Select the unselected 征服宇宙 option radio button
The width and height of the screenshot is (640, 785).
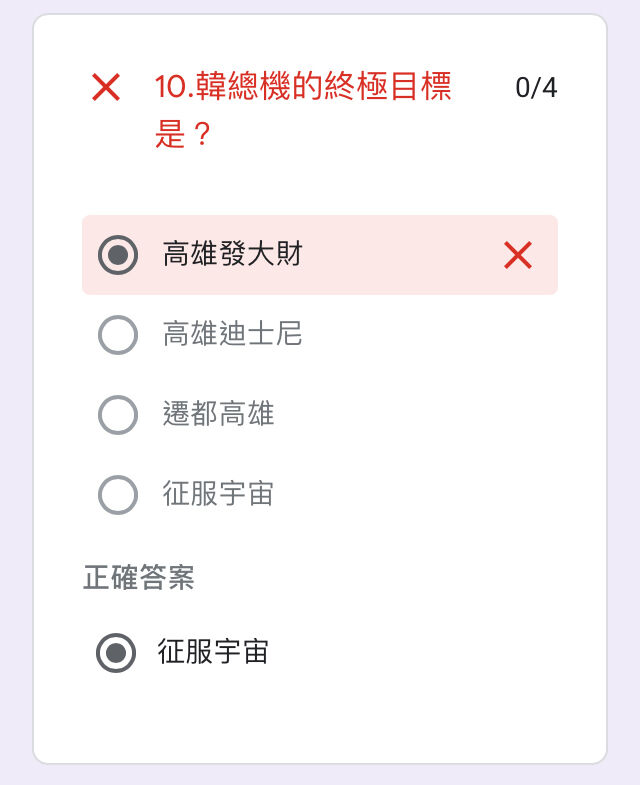click(118, 495)
